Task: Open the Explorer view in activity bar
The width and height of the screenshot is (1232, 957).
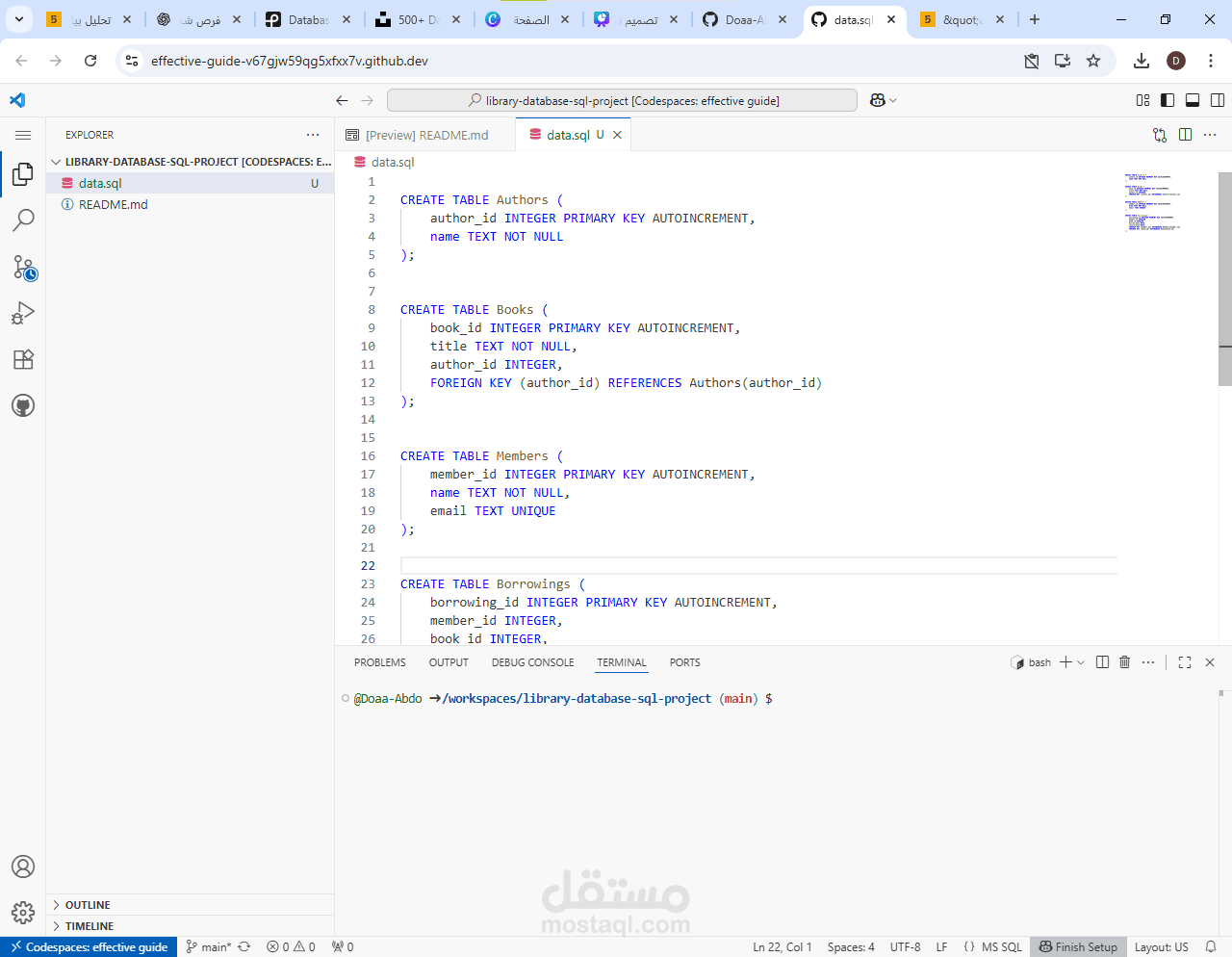Action: click(23, 174)
